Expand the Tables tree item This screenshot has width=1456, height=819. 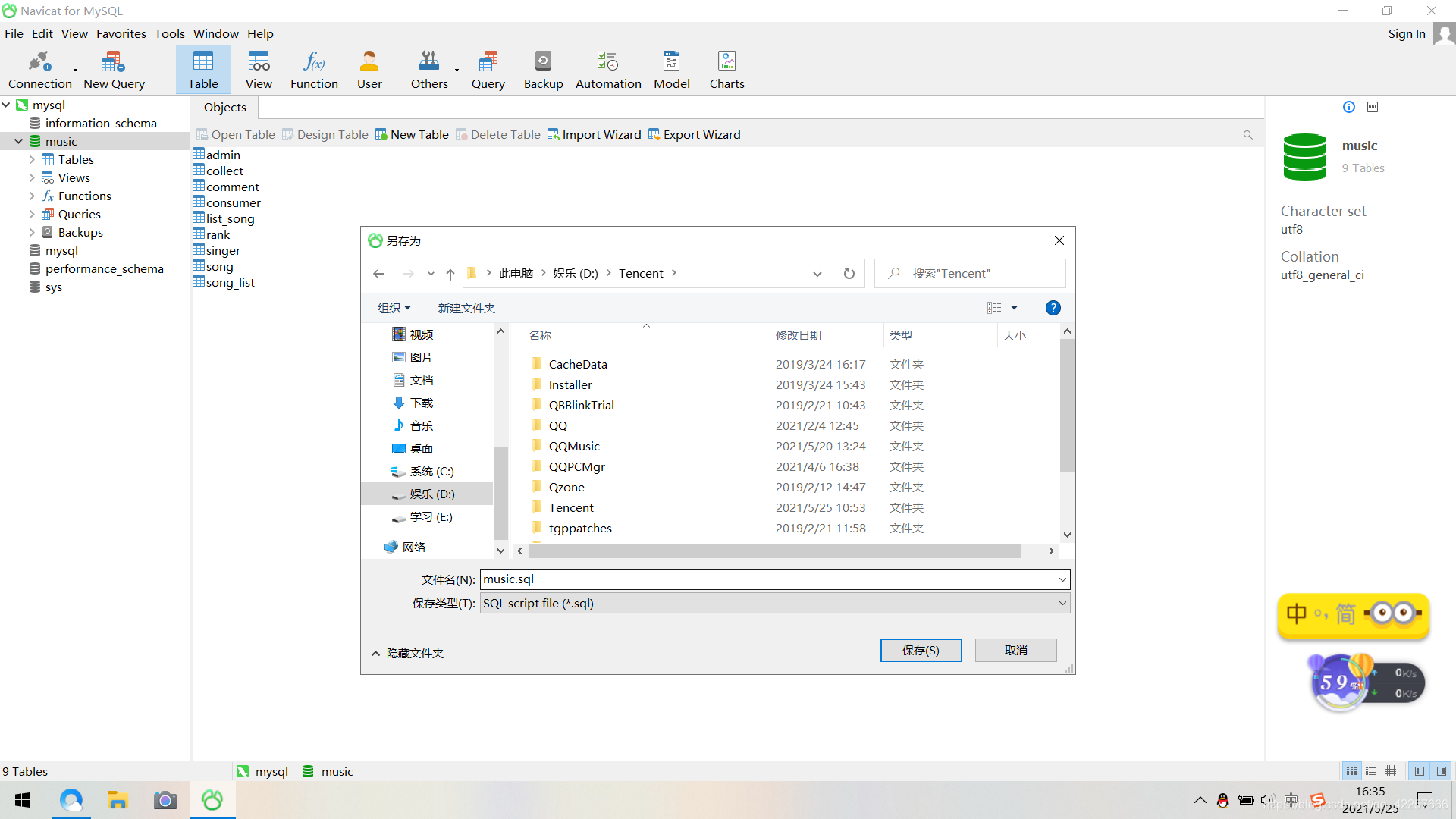click(32, 159)
